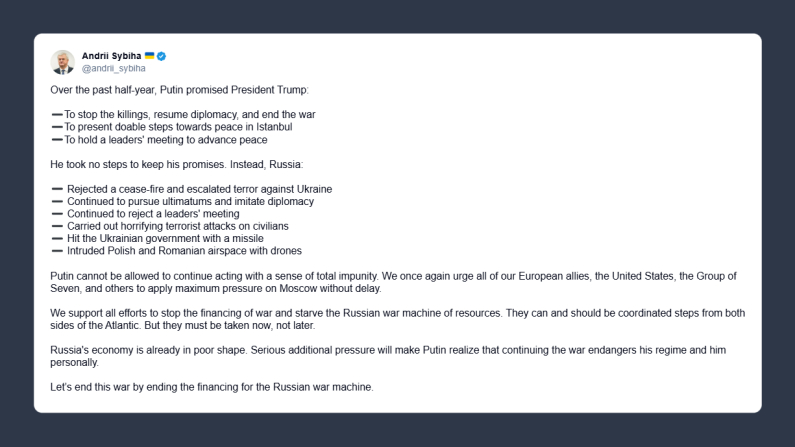795x447 pixels.
Task: Click the "Continued to reject a leaders' meeting" line
Action: tap(153, 214)
